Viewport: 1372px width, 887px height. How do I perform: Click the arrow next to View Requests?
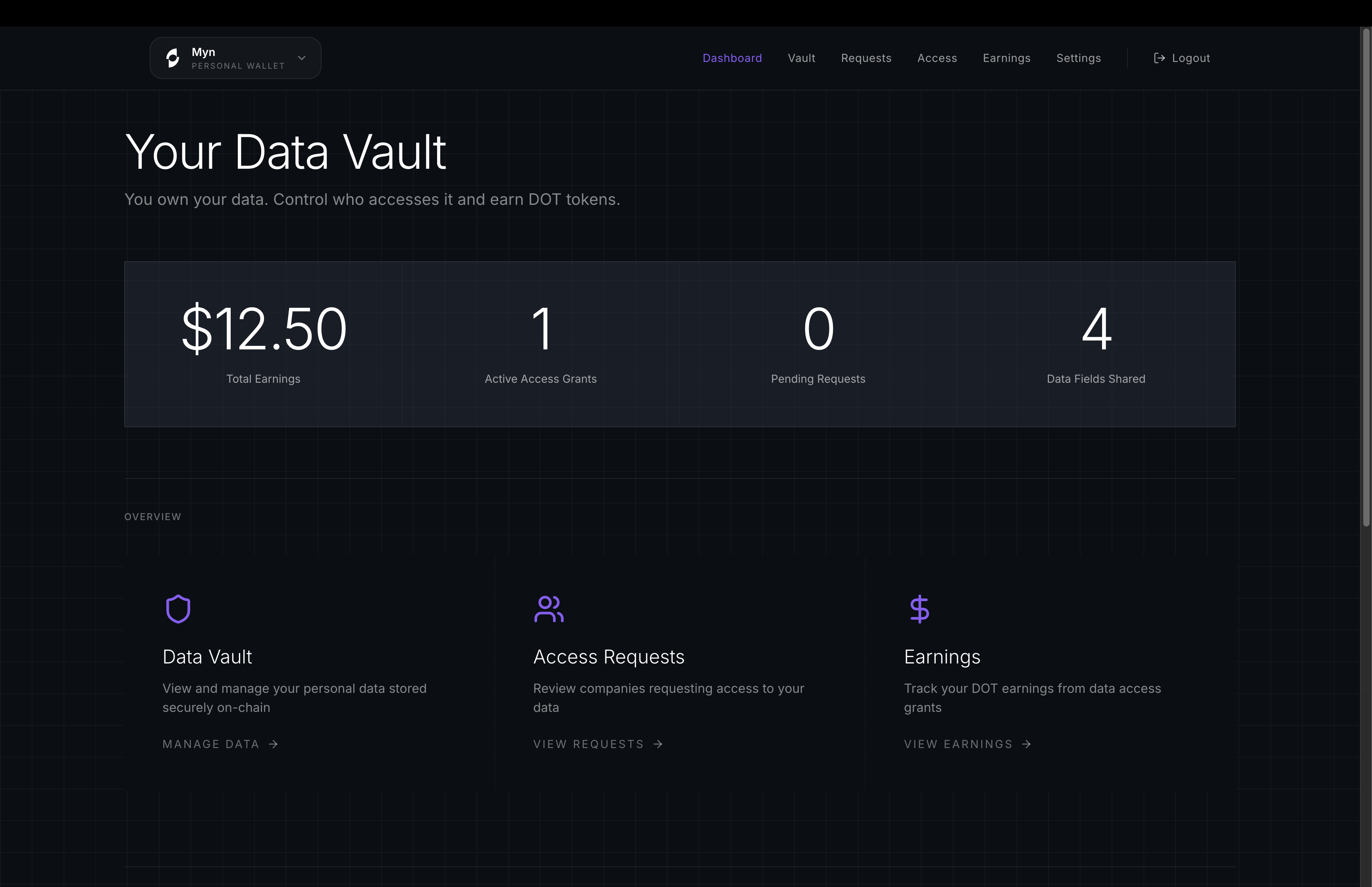(658, 744)
